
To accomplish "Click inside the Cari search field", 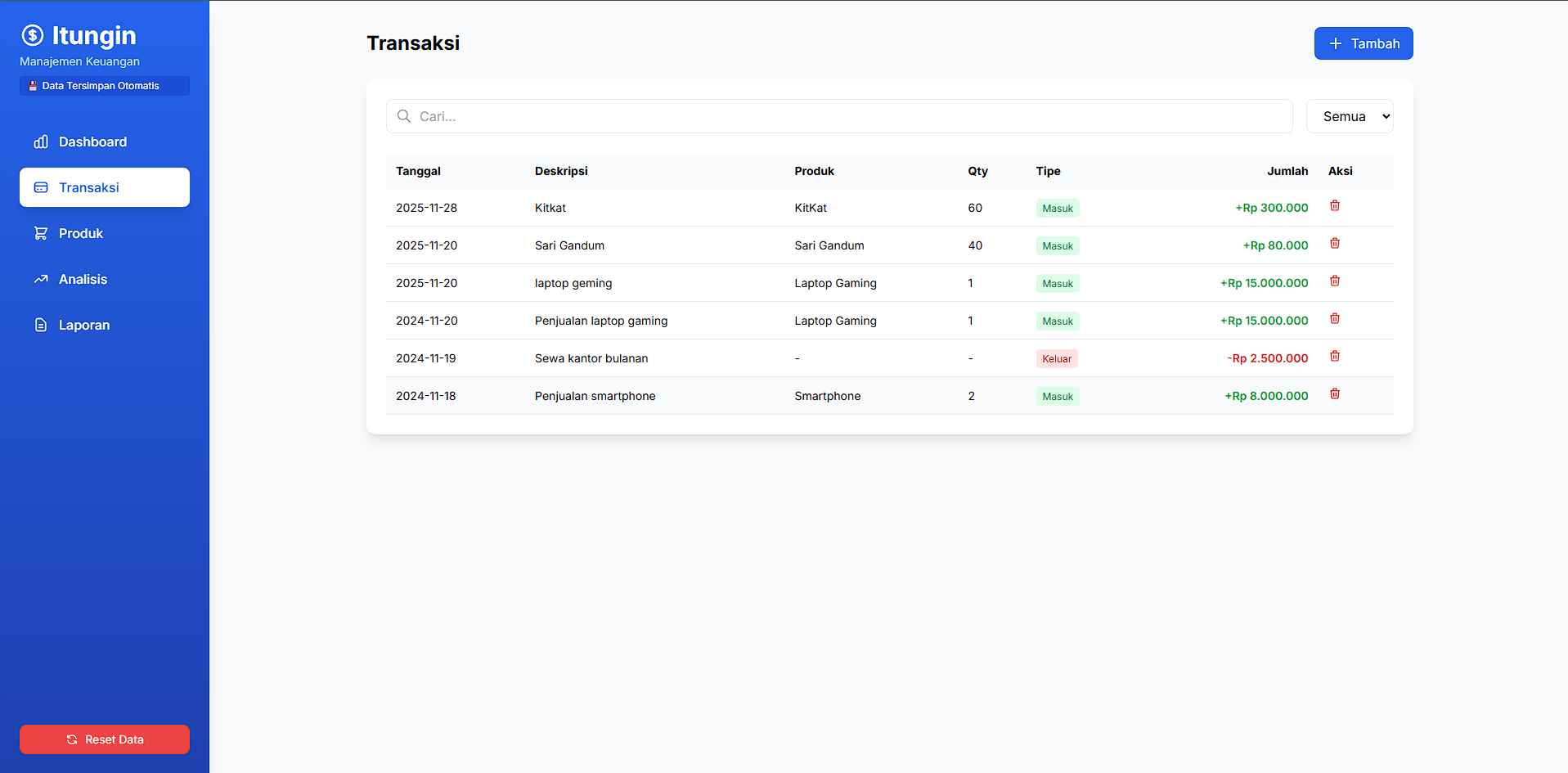I will pos(818,115).
